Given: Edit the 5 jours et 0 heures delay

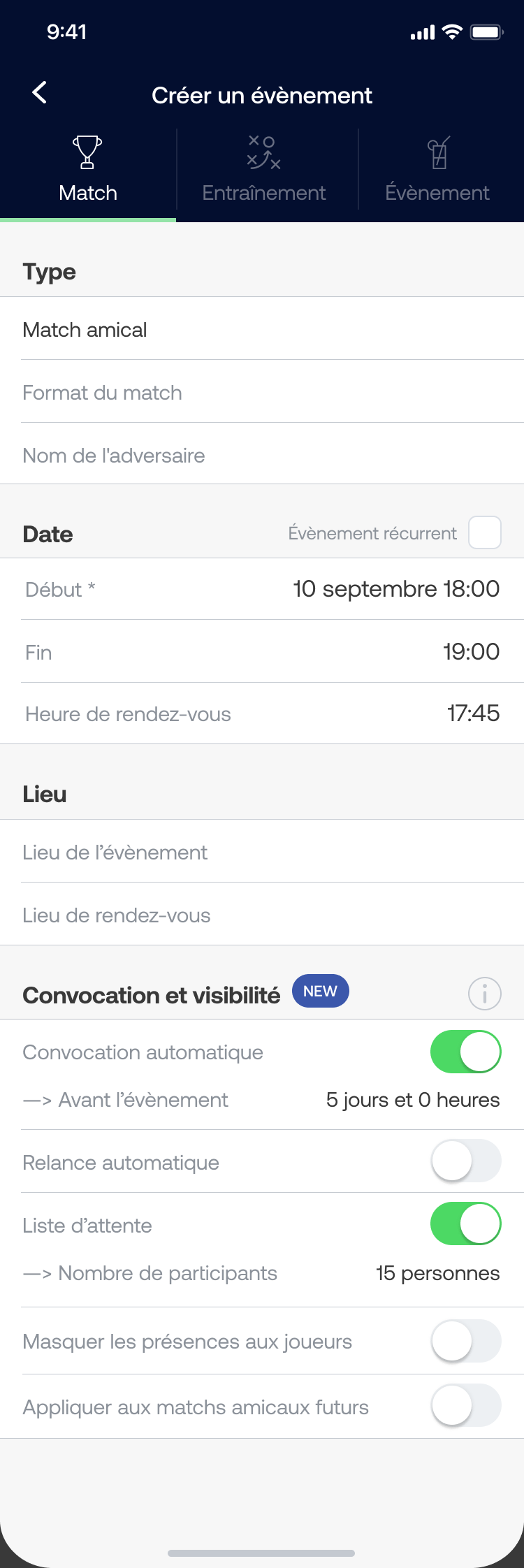Looking at the screenshot, I should click(x=413, y=1100).
